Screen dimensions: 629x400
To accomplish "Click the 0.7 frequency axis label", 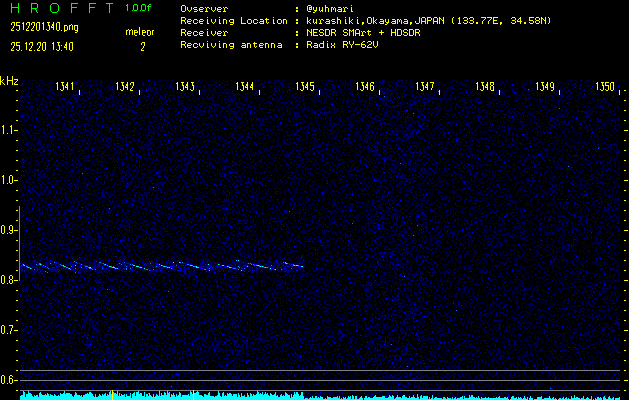I will tap(9, 330).
